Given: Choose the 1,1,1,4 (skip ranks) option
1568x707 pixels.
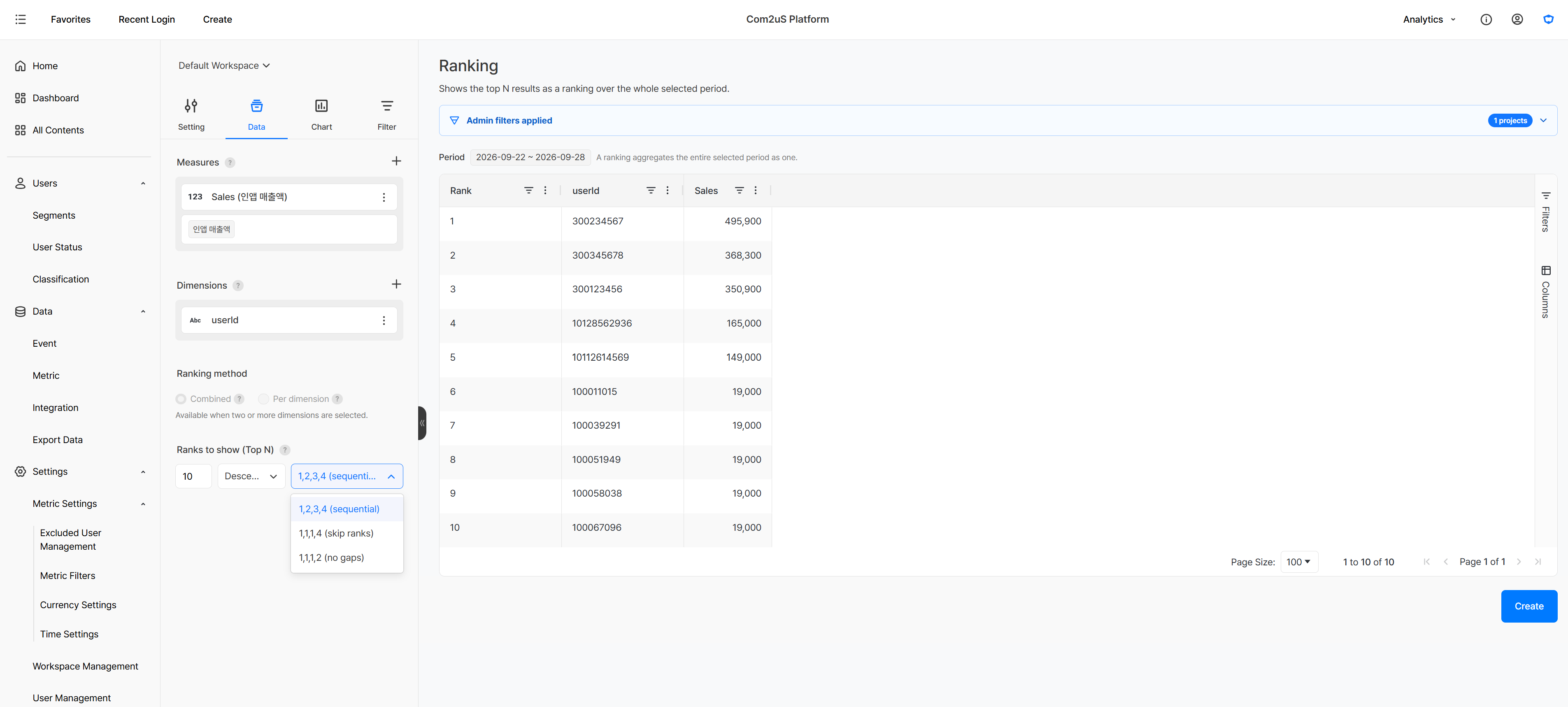Looking at the screenshot, I should pyautogui.click(x=347, y=534).
